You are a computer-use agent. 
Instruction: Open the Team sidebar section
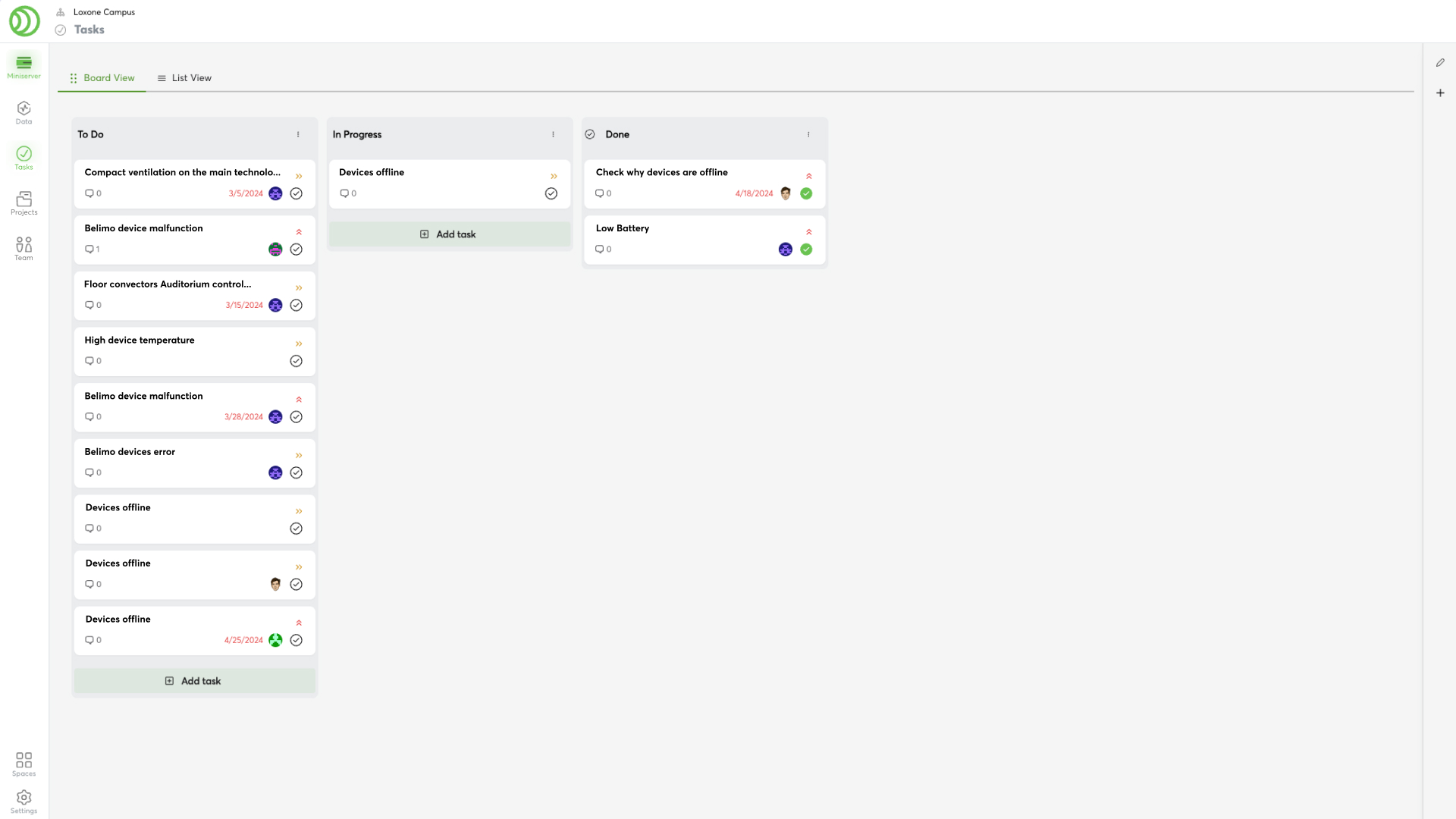24,248
